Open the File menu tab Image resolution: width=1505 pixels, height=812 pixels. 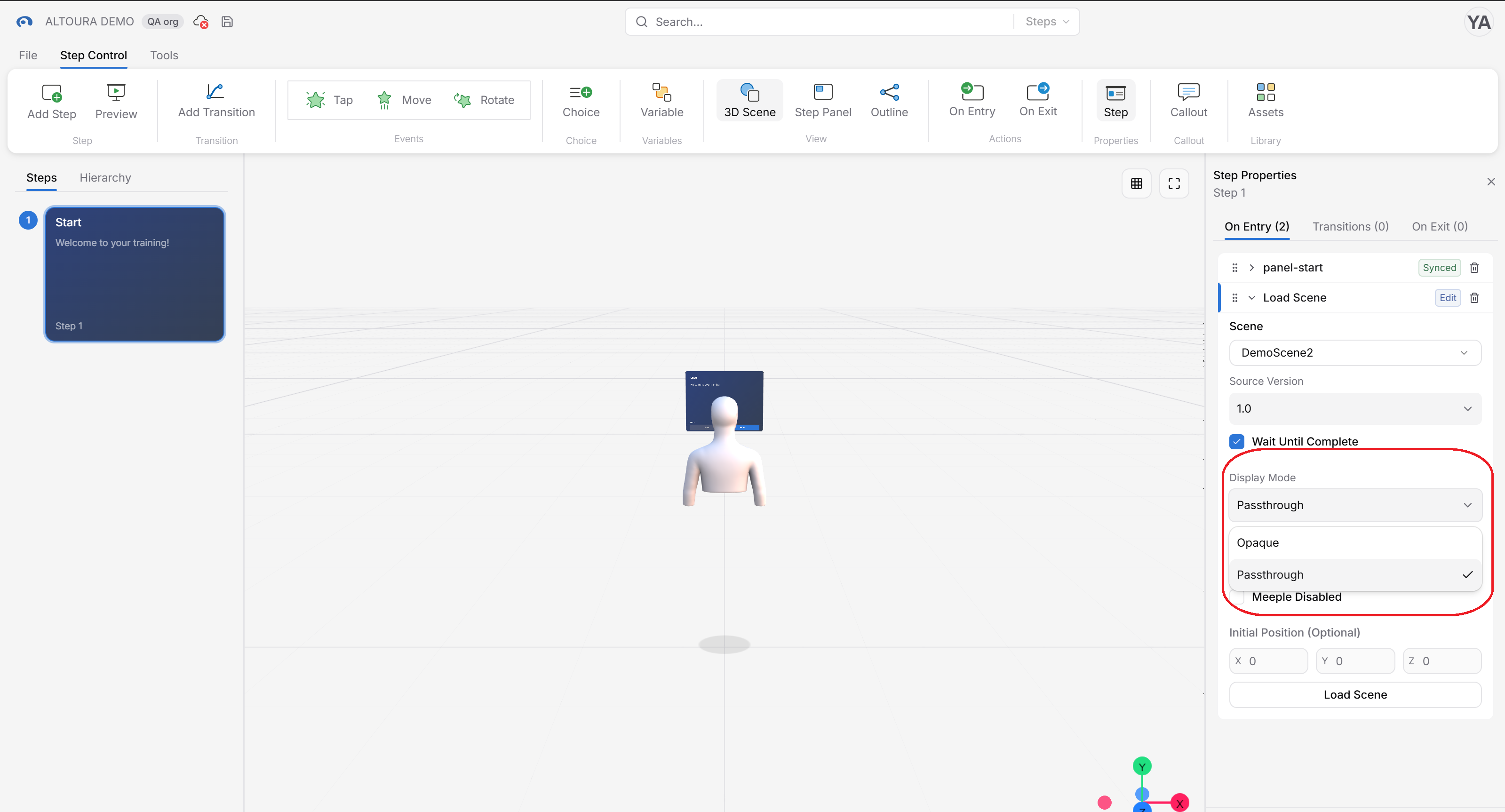(28, 56)
